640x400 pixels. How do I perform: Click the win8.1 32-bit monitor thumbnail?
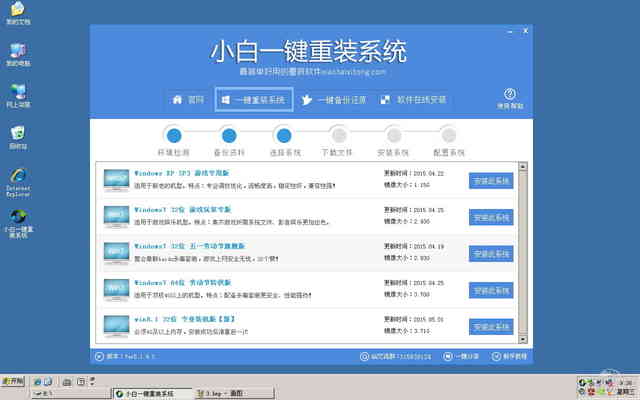point(116,326)
